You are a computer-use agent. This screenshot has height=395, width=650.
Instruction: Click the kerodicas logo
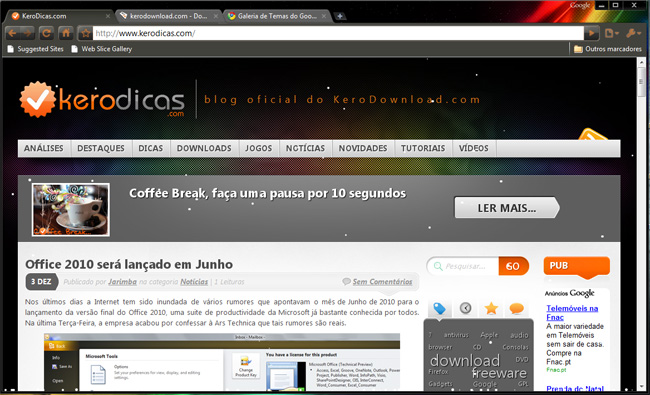point(102,100)
